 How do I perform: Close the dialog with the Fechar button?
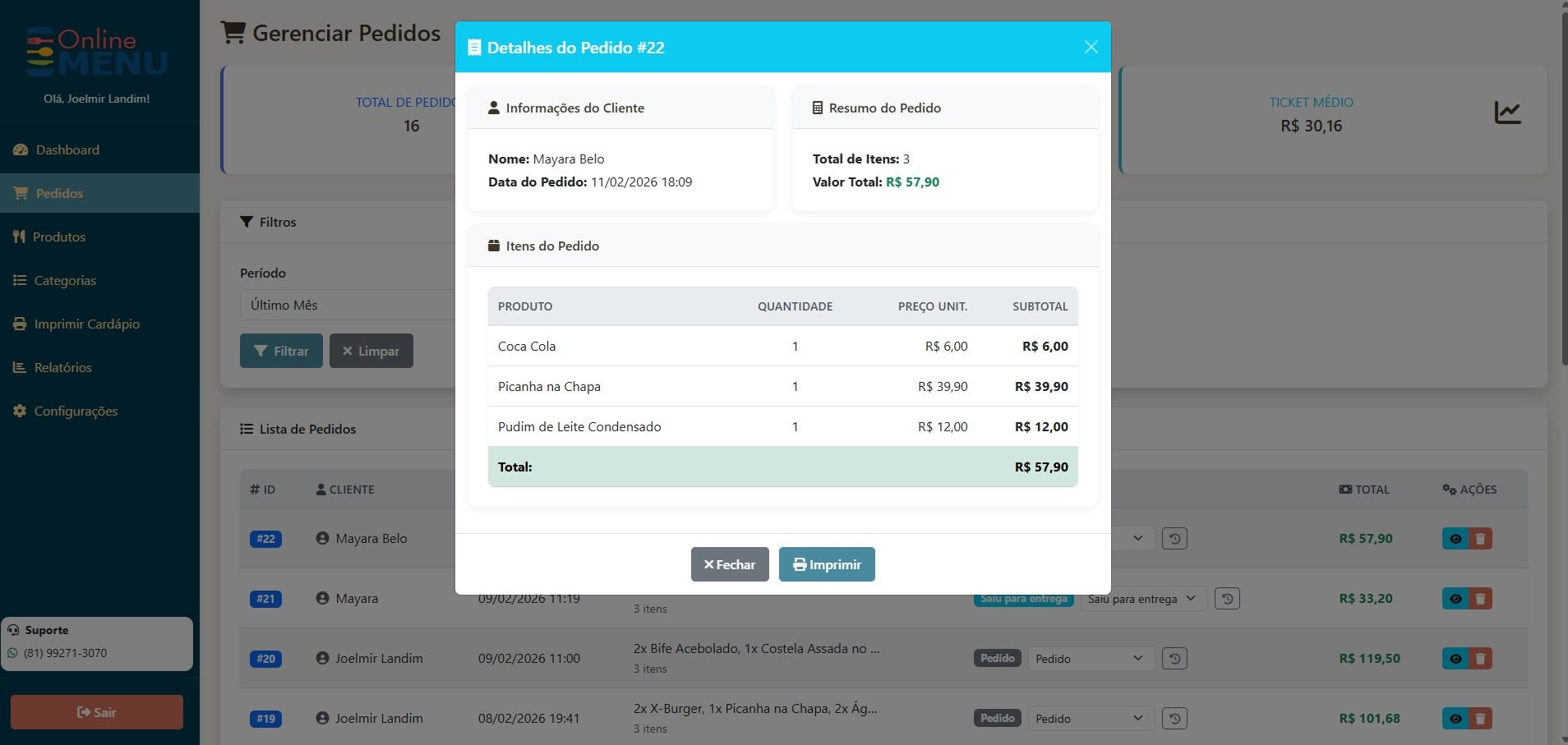729,564
